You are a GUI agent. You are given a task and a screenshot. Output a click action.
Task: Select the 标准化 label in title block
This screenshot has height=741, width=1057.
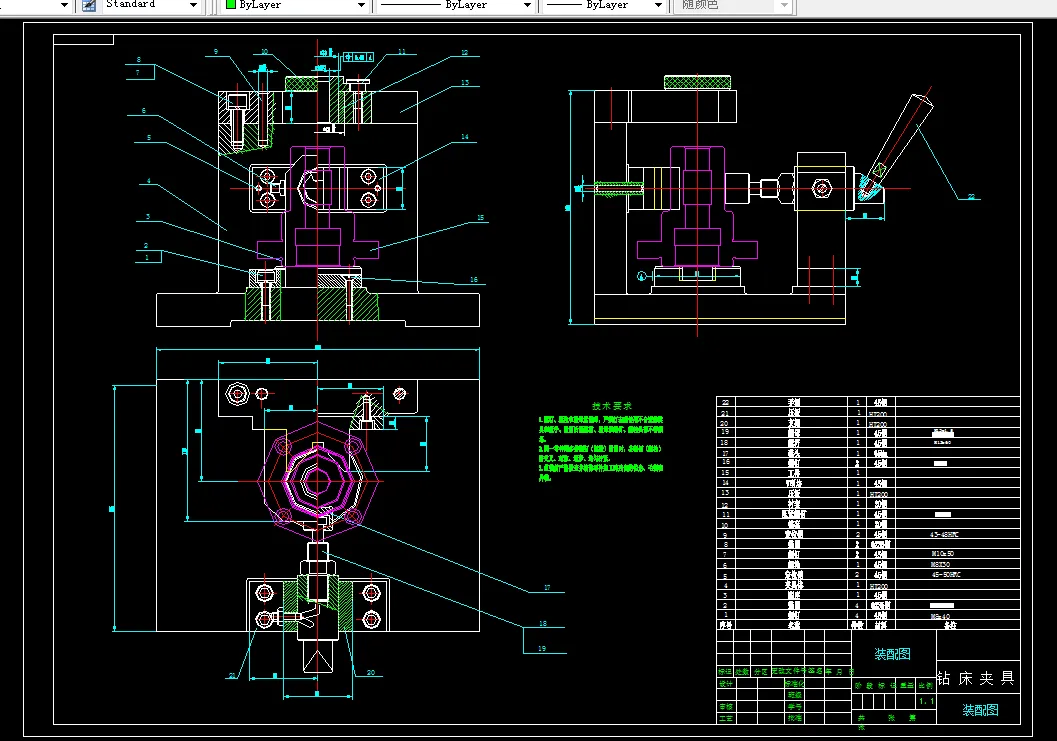pos(795,684)
